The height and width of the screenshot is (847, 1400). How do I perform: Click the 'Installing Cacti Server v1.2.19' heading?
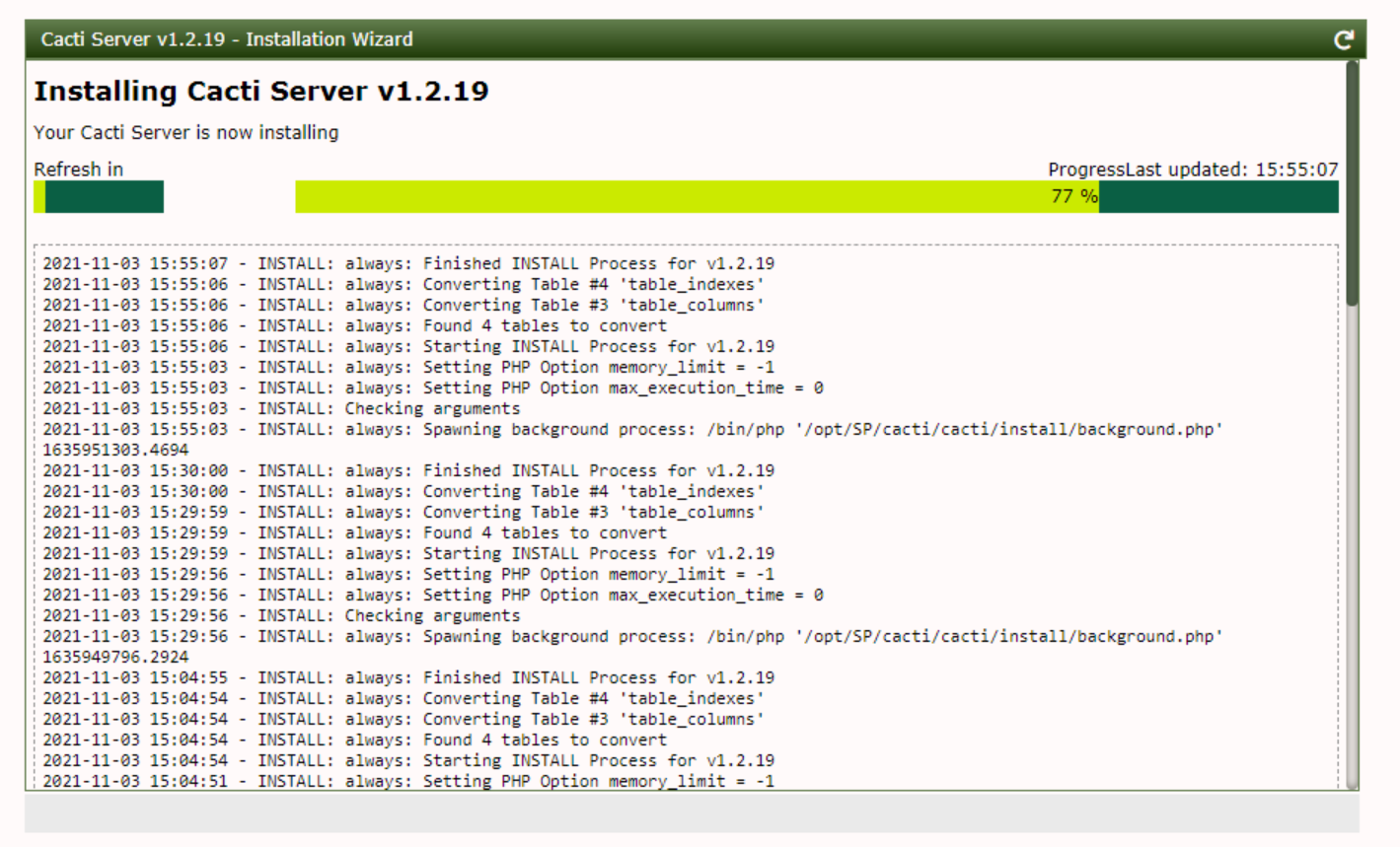pos(260,91)
